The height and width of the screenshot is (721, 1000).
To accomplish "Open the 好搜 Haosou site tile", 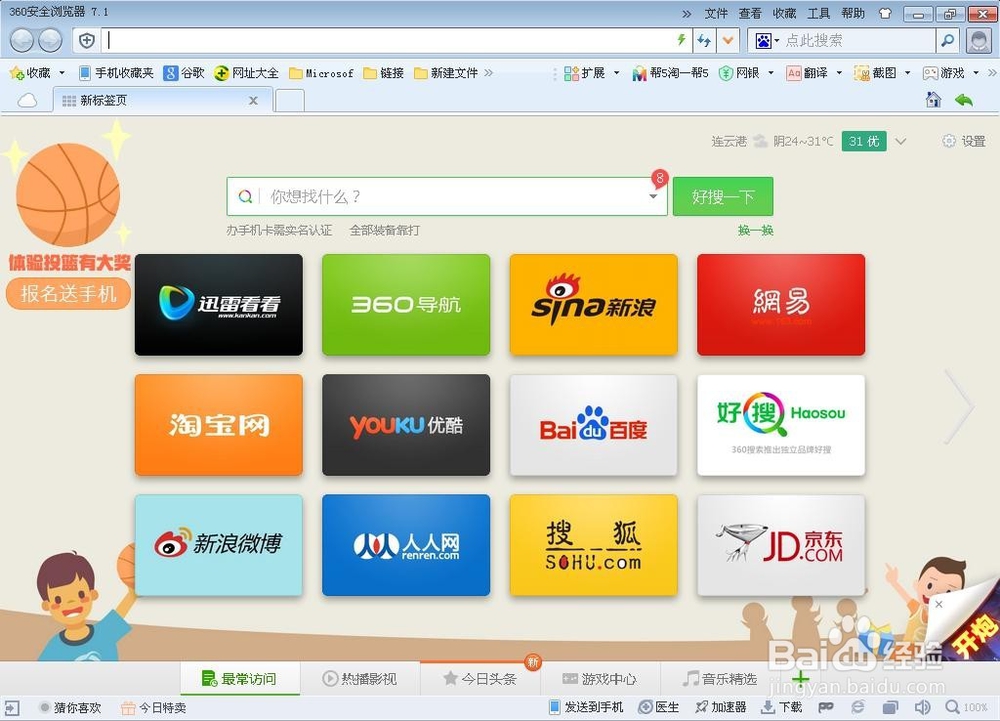I will point(781,425).
